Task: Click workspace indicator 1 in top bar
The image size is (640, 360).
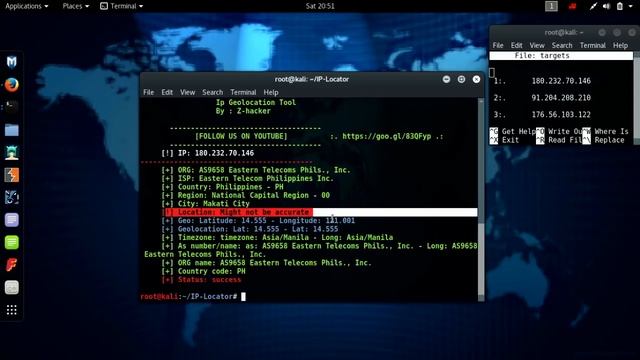Action: tap(551, 6)
